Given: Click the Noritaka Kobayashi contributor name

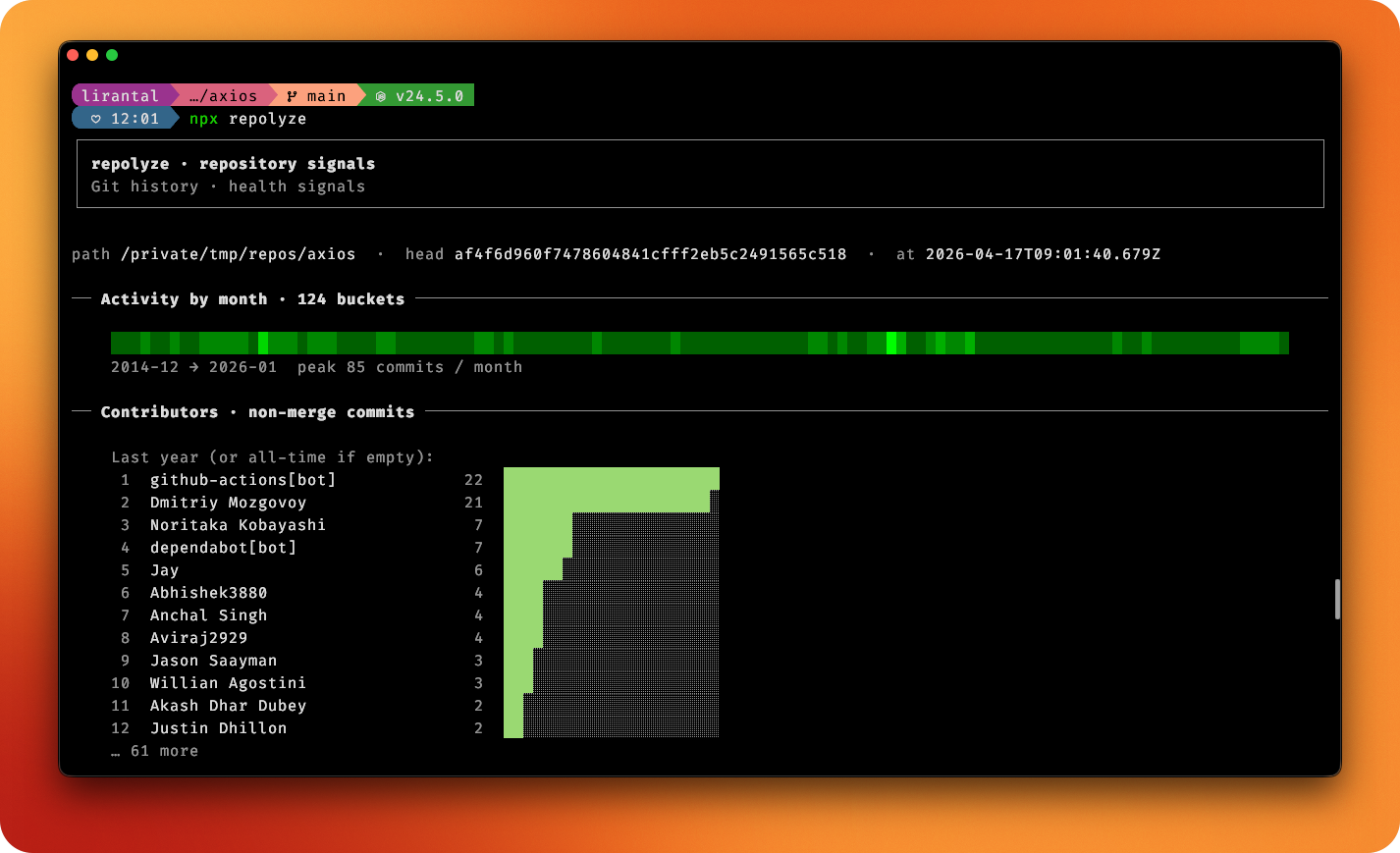Looking at the screenshot, I should tap(238, 525).
